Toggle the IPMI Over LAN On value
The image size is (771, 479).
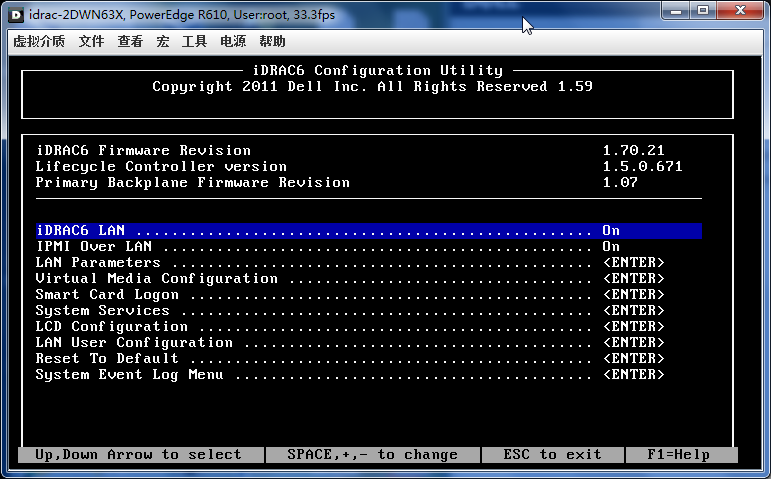coord(611,246)
